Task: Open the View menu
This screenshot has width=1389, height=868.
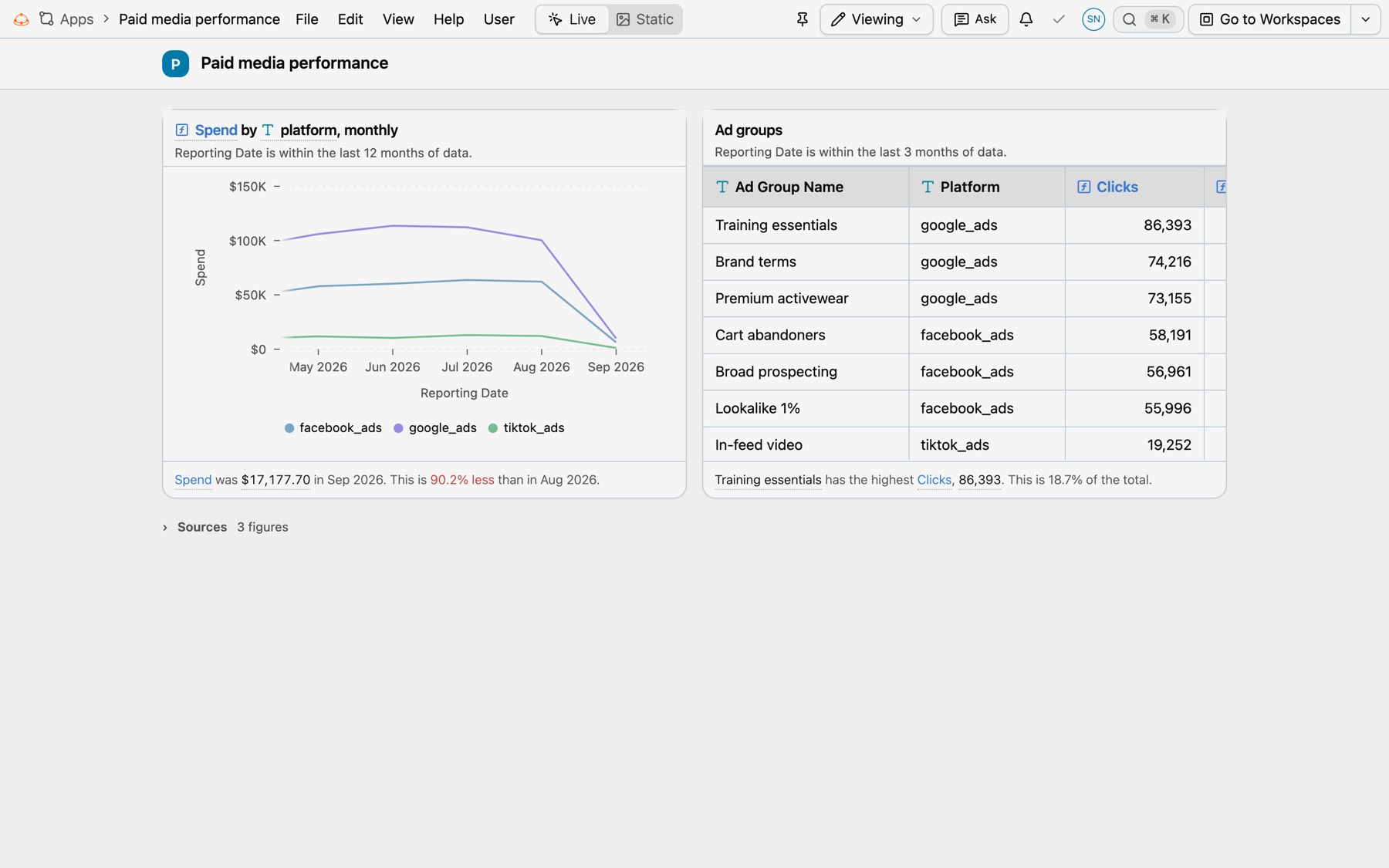Action: (398, 19)
